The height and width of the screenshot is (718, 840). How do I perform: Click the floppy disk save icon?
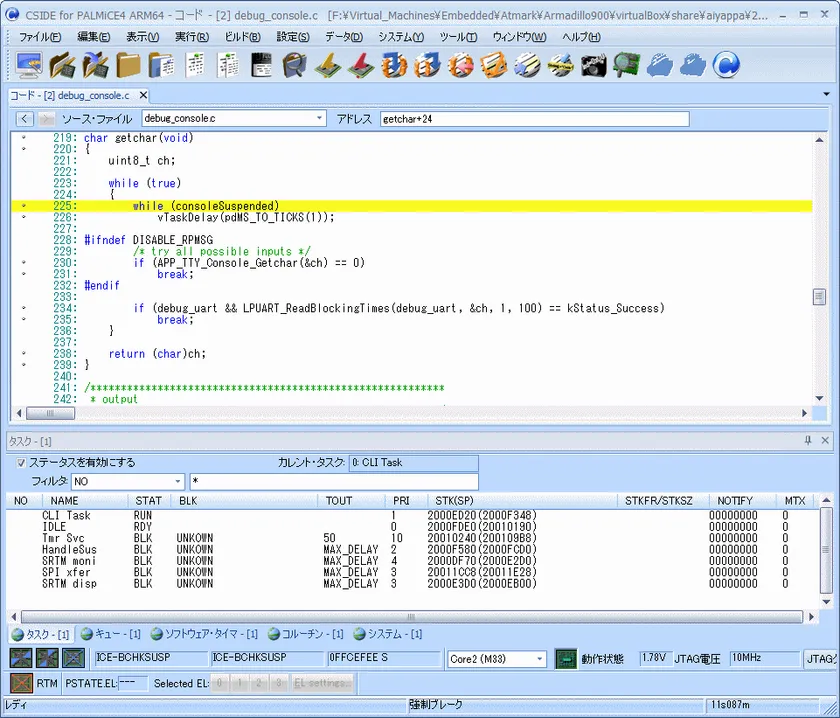[262, 65]
